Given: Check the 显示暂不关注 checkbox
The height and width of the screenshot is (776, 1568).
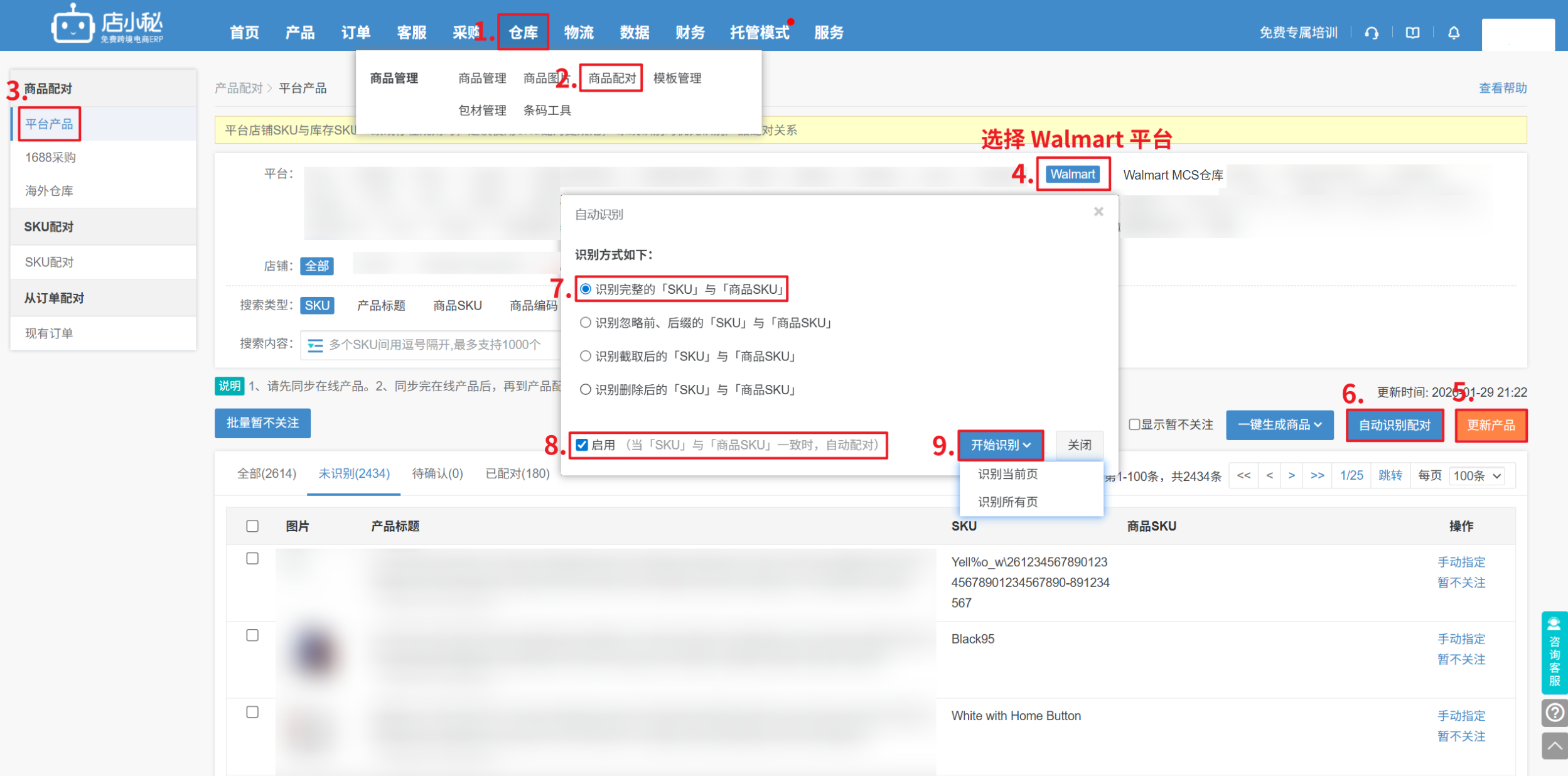Looking at the screenshot, I should tap(1134, 425).
